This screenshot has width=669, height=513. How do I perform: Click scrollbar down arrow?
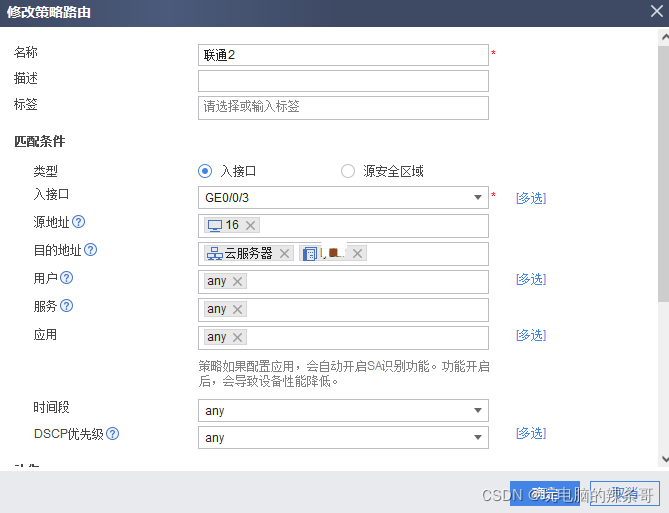[x=664, y=459]
